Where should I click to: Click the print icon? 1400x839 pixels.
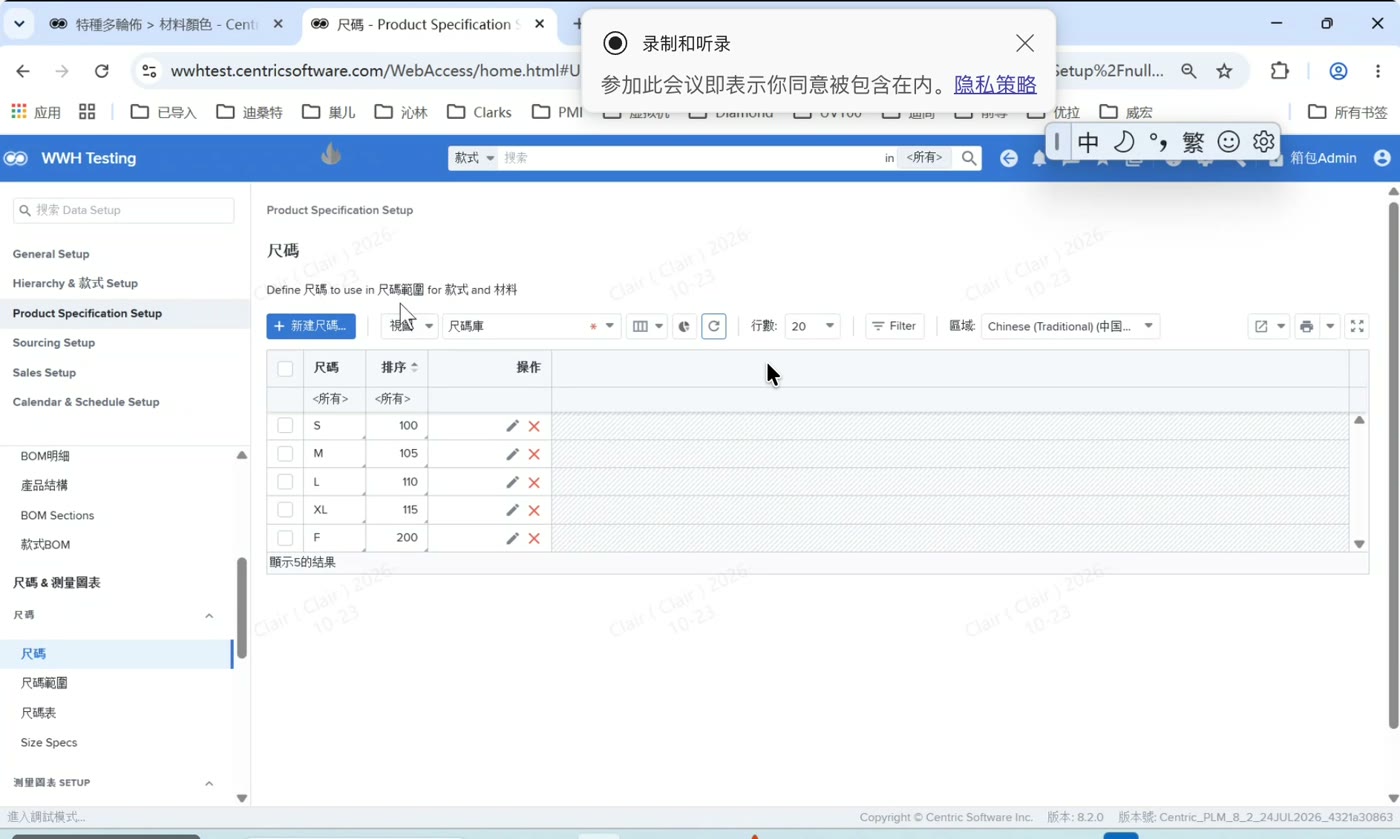click(1306, 326)
